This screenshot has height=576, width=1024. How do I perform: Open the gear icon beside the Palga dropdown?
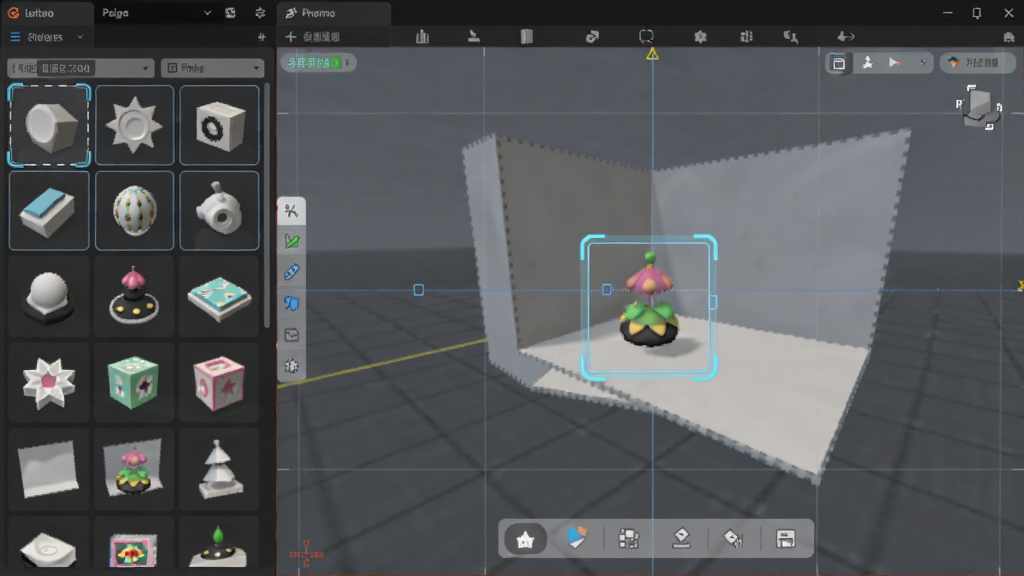pyautogui.click(x=260, y=13)
